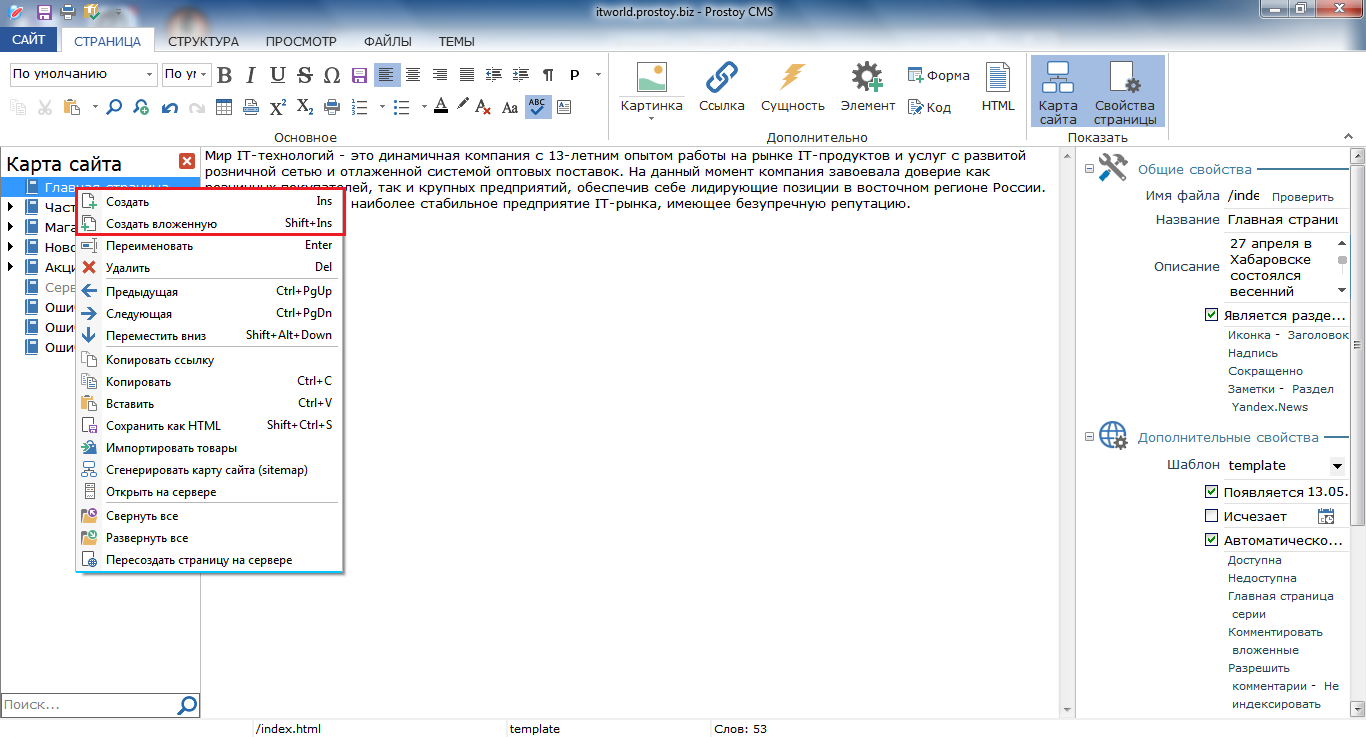Toggle the ABC spell check
This screenshot has height=737, width=1366.
click(538, 107)
